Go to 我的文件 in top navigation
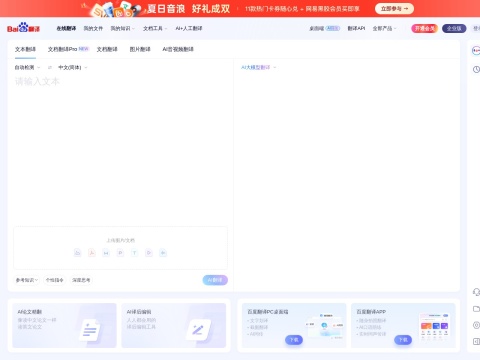 point(93,28)
